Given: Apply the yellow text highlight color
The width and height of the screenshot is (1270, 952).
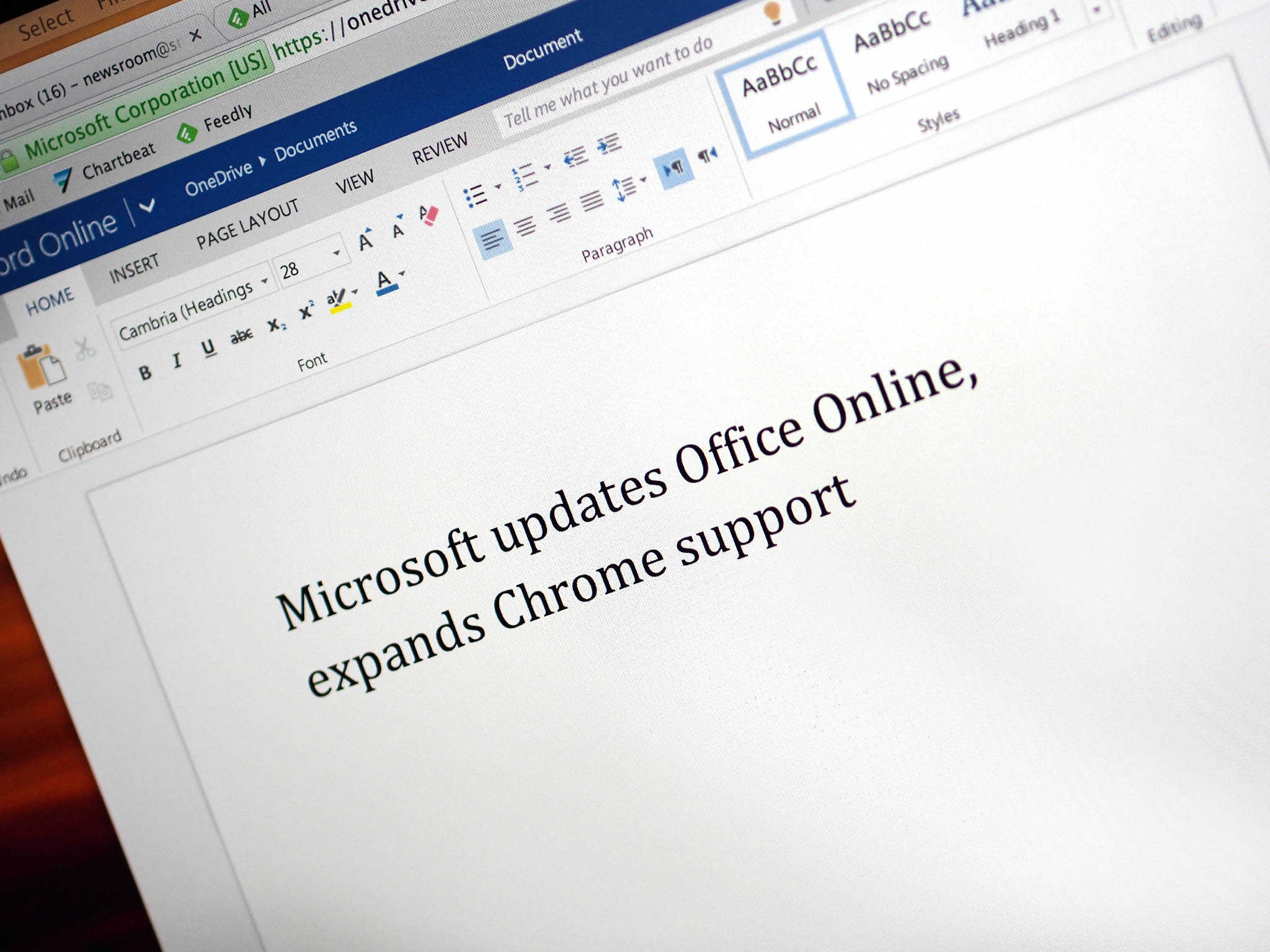Looking at the screenshot, I should click(x=338, y=301).
